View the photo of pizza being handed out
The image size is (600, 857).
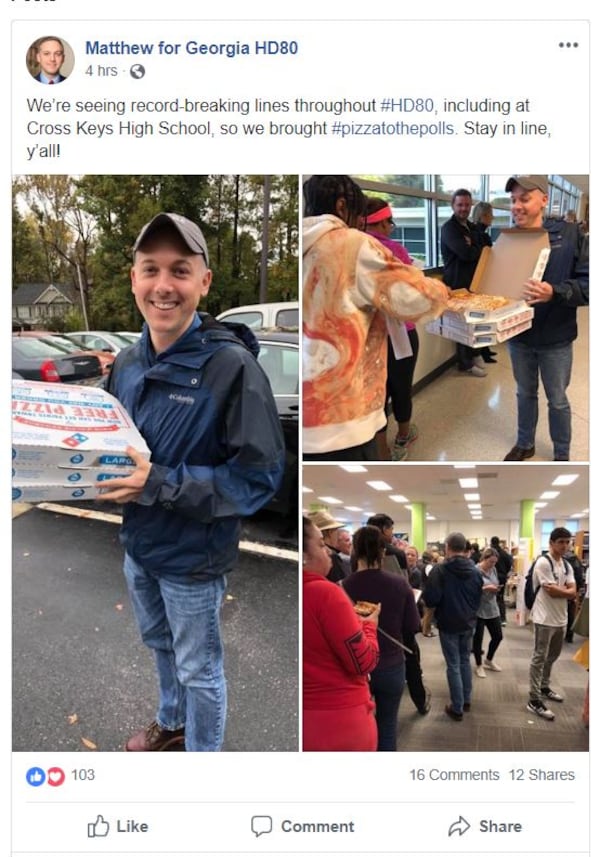(x=446, y=318)
